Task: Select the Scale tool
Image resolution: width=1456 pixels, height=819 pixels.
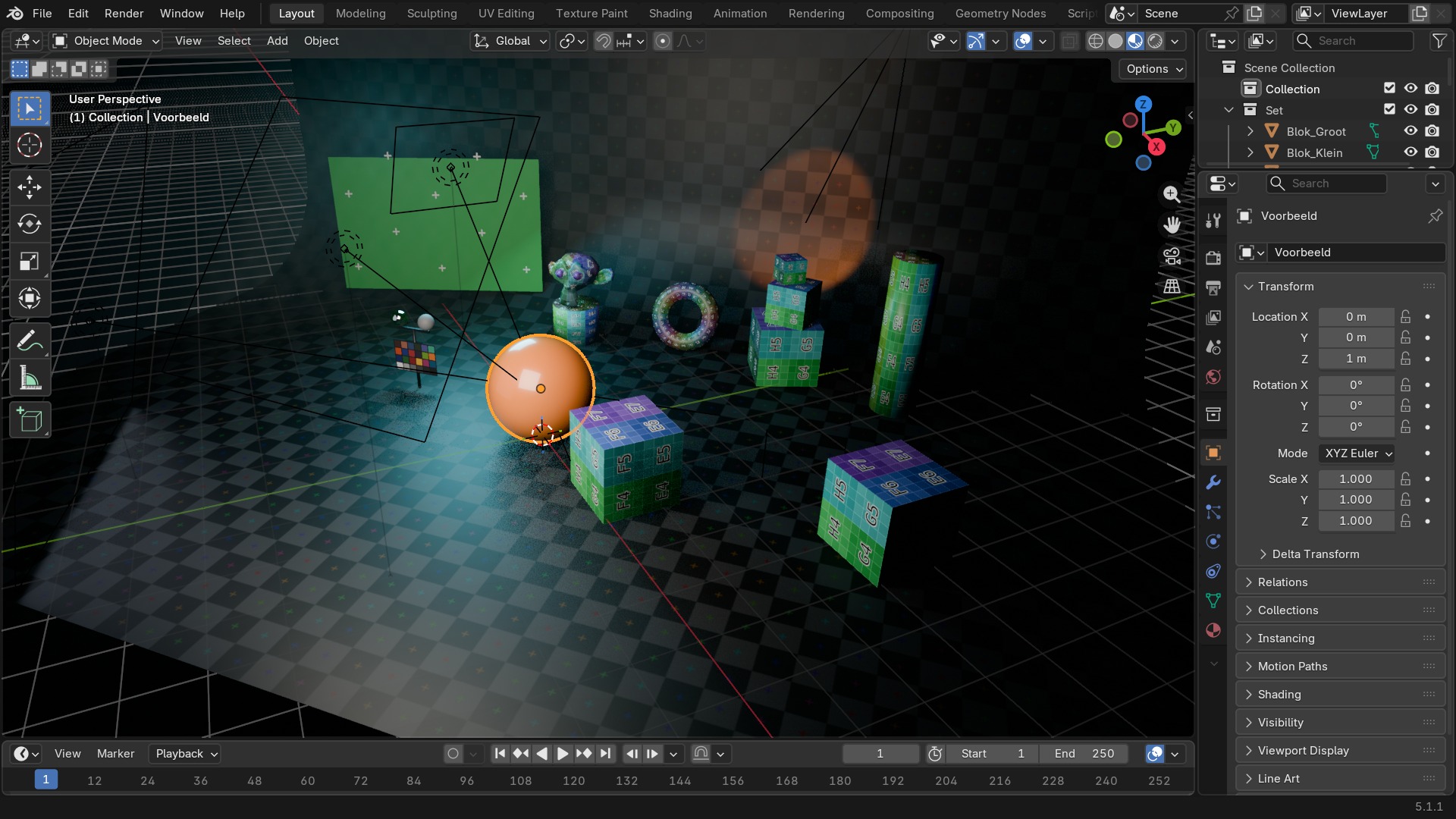Action: click(30, 262)
